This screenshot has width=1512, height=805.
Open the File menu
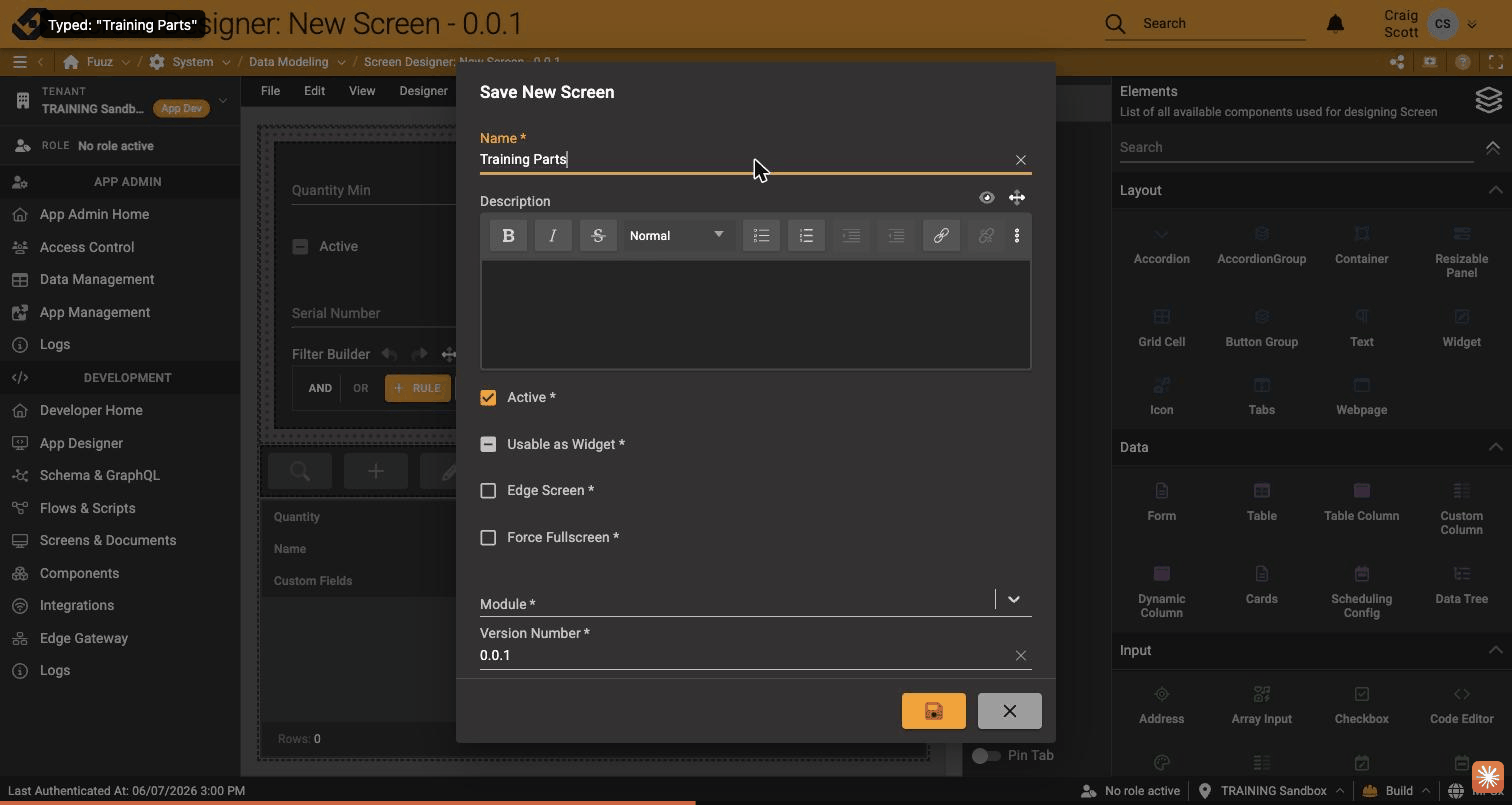click(x=270, y=91)
